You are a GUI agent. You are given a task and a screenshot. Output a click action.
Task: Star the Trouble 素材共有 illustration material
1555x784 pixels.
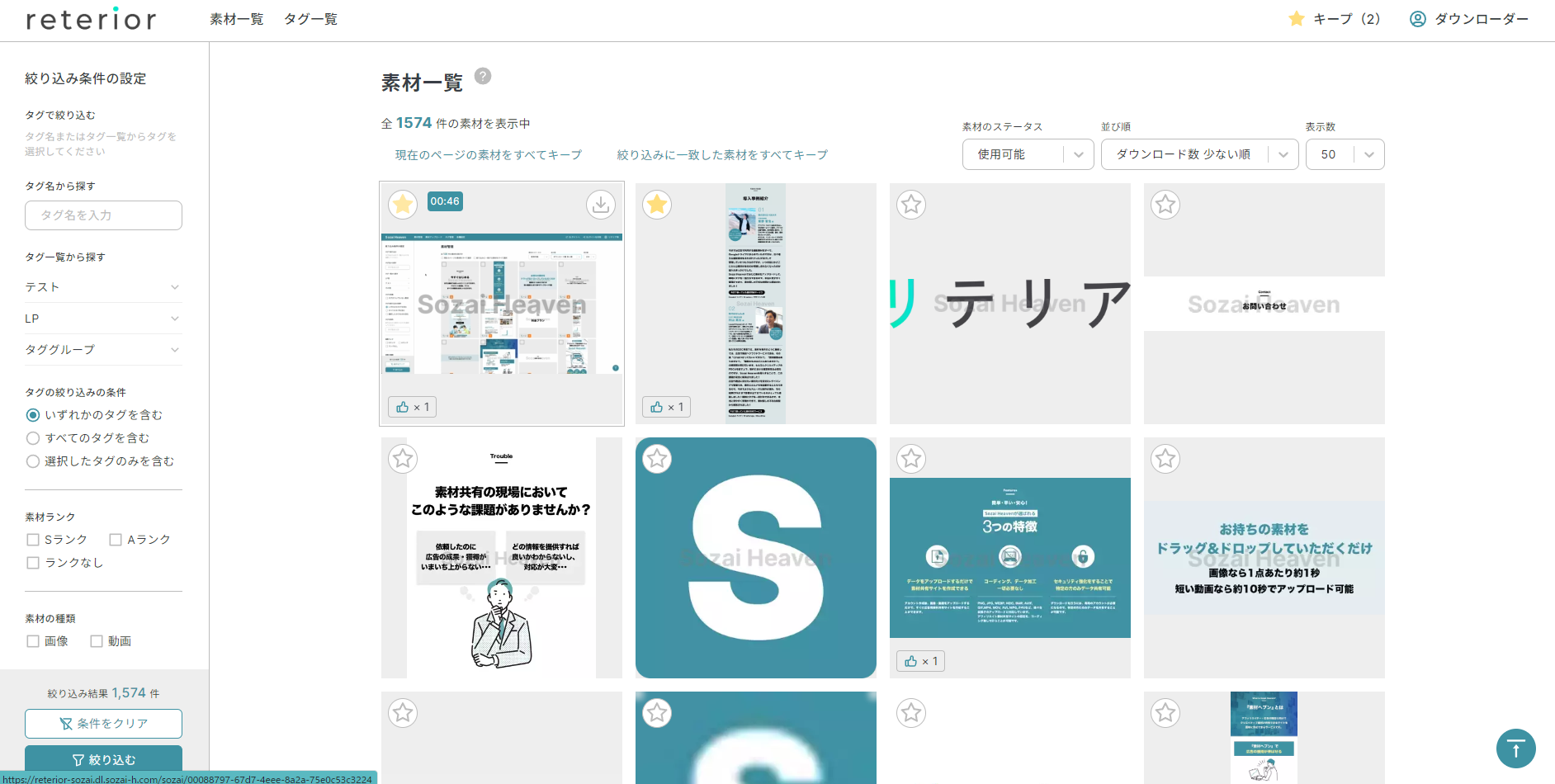coord(403,458)
